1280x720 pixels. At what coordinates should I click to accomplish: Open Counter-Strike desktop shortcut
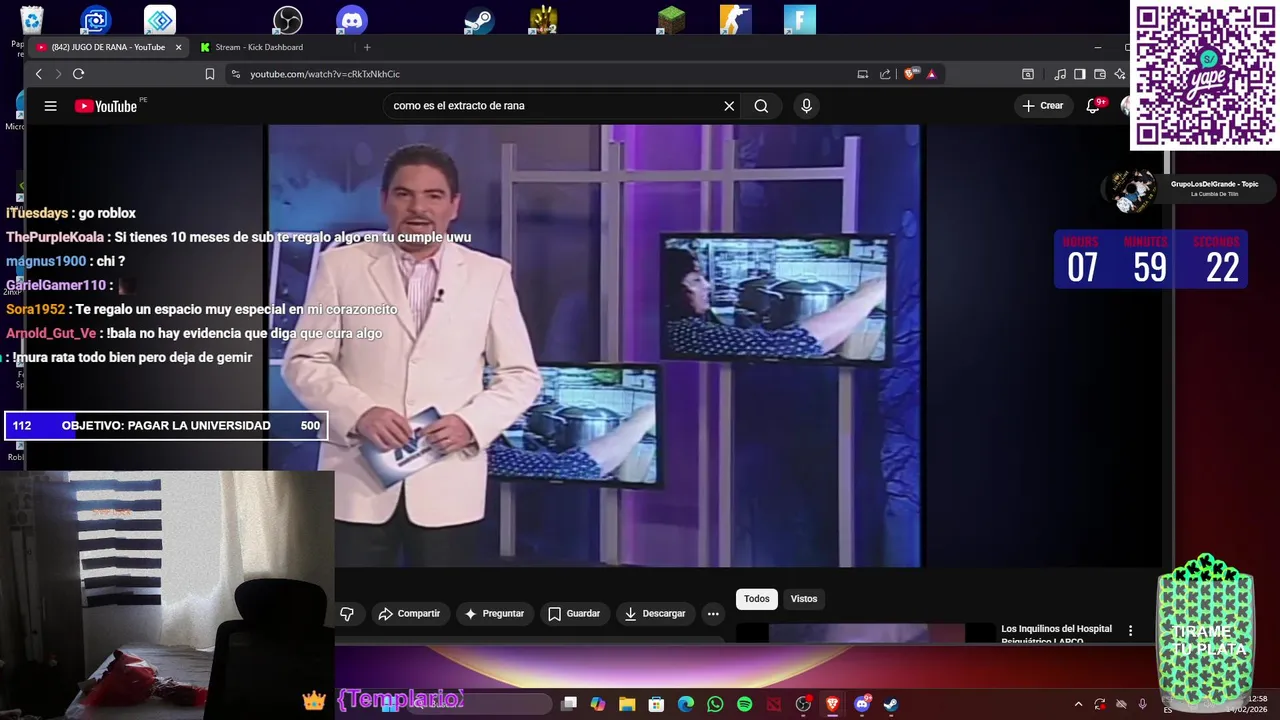tap(735, 20)
